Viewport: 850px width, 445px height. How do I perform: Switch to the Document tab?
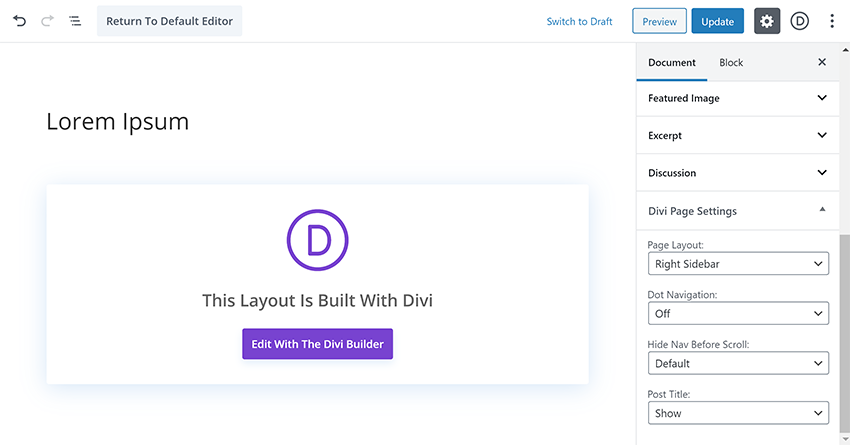(x=672, y=62)
